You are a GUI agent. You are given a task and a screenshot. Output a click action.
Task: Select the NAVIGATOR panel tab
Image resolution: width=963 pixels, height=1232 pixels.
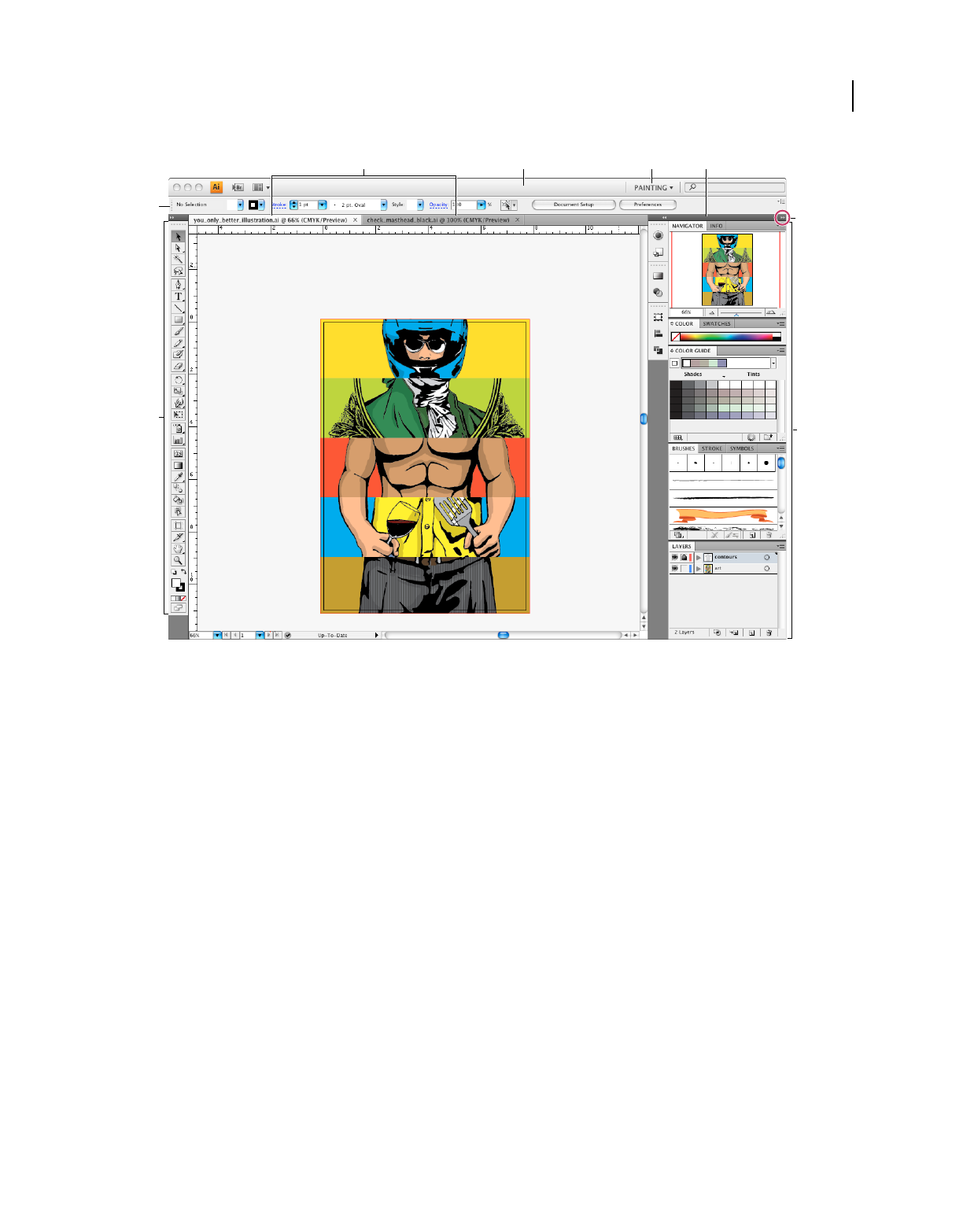(688, 226)
